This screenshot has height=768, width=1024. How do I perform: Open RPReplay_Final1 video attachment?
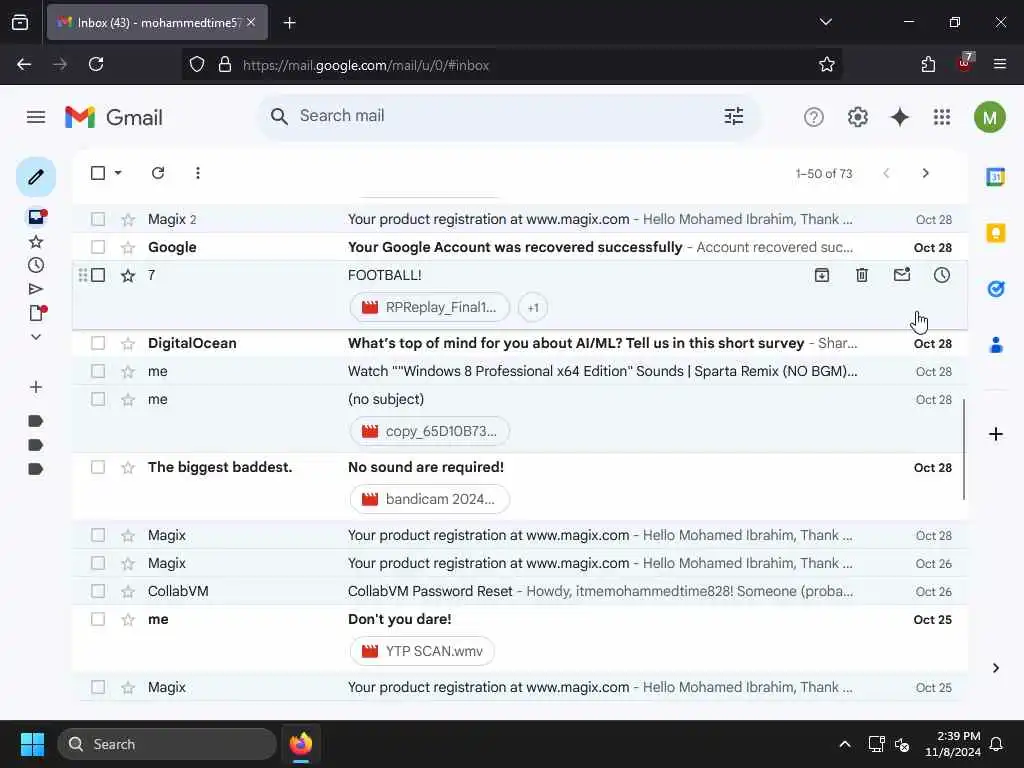tap(430, 308)
